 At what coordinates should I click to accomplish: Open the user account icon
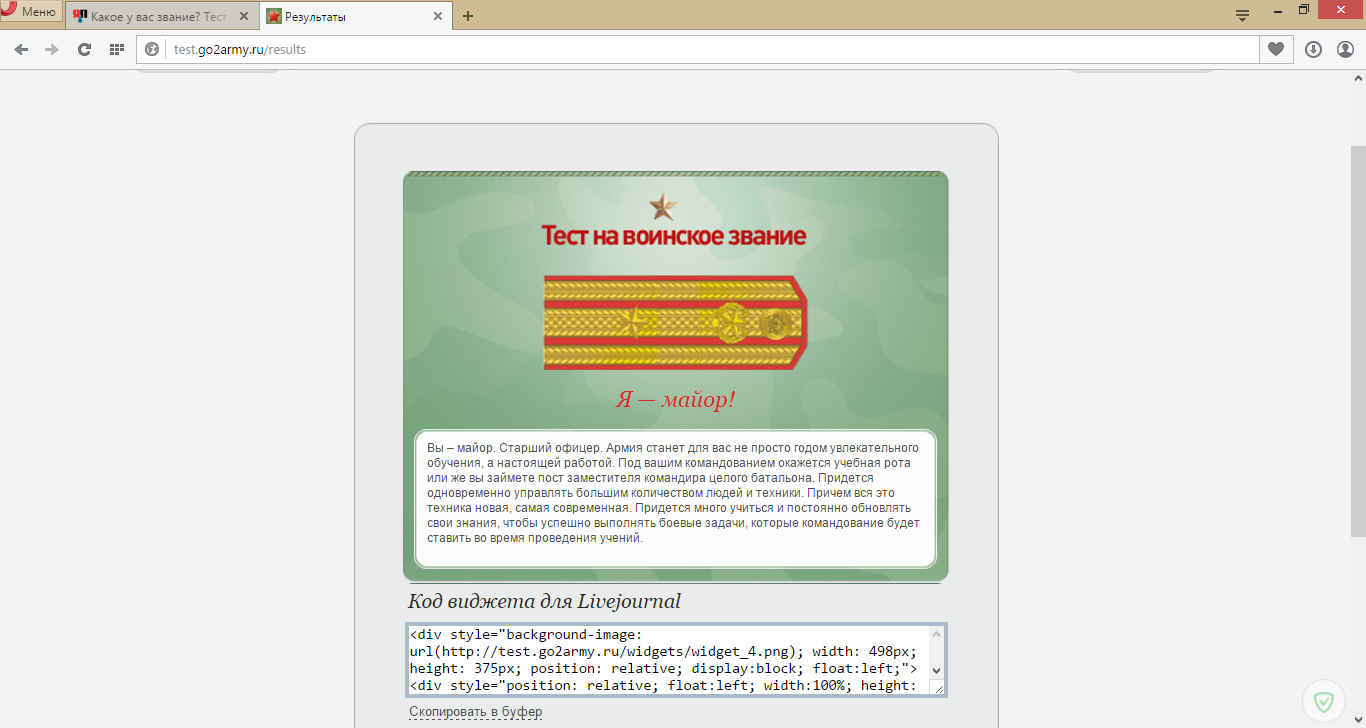(x=1345, y=49)
